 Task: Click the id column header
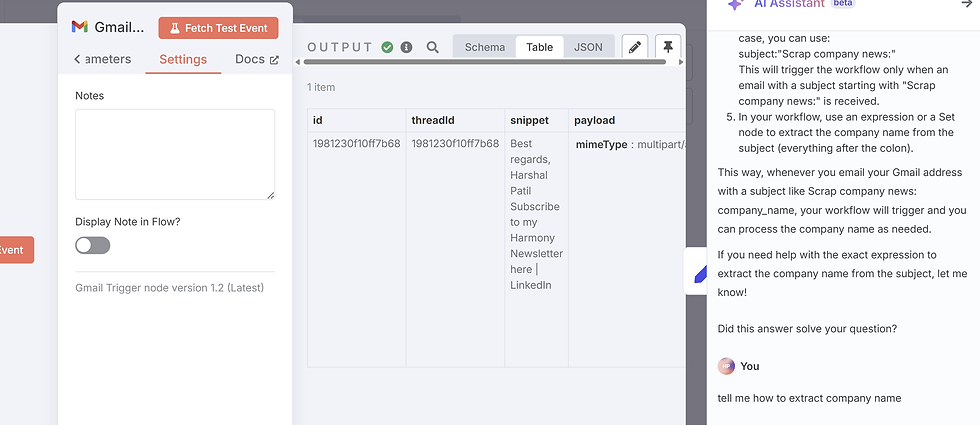[x=356, y=120]
